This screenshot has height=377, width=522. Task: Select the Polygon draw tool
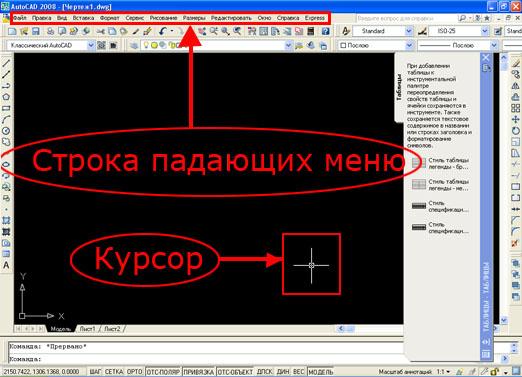(x=6, y=97)
